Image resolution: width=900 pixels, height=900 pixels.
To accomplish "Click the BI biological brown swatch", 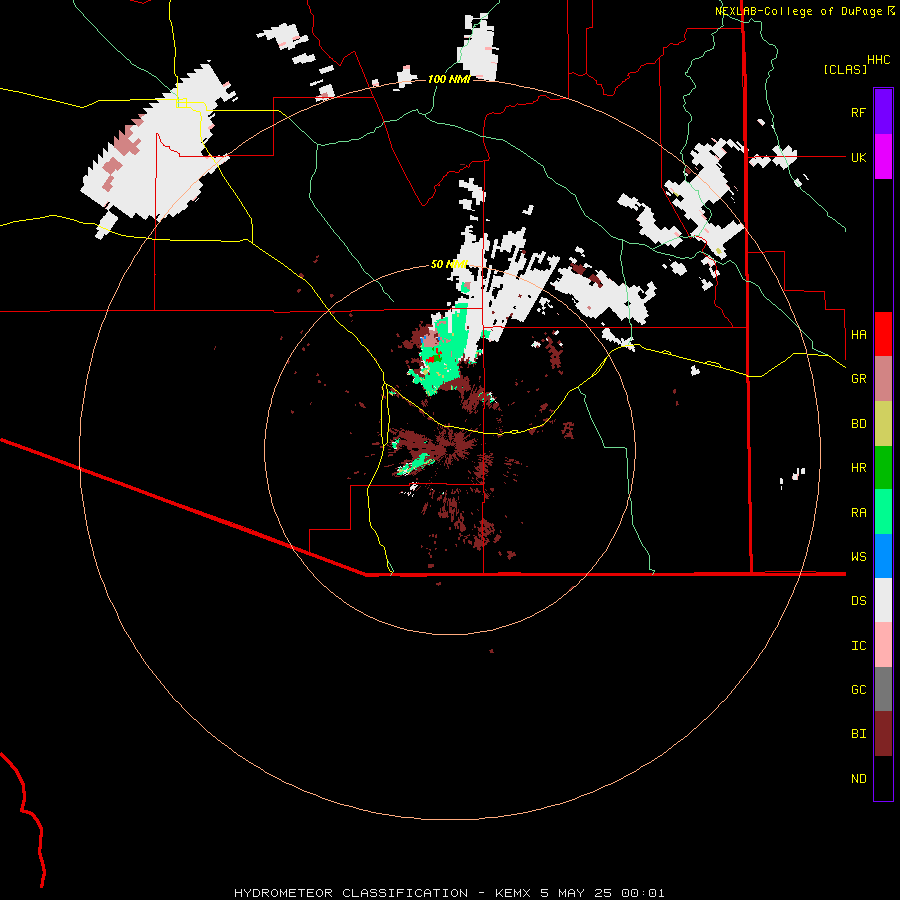I will point(883,734).
